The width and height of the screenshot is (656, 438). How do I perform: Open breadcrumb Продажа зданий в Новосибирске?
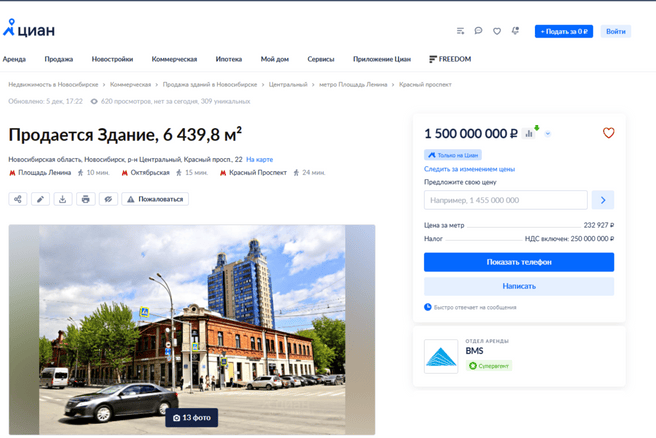pyautogui.click(x=210, y=85)
